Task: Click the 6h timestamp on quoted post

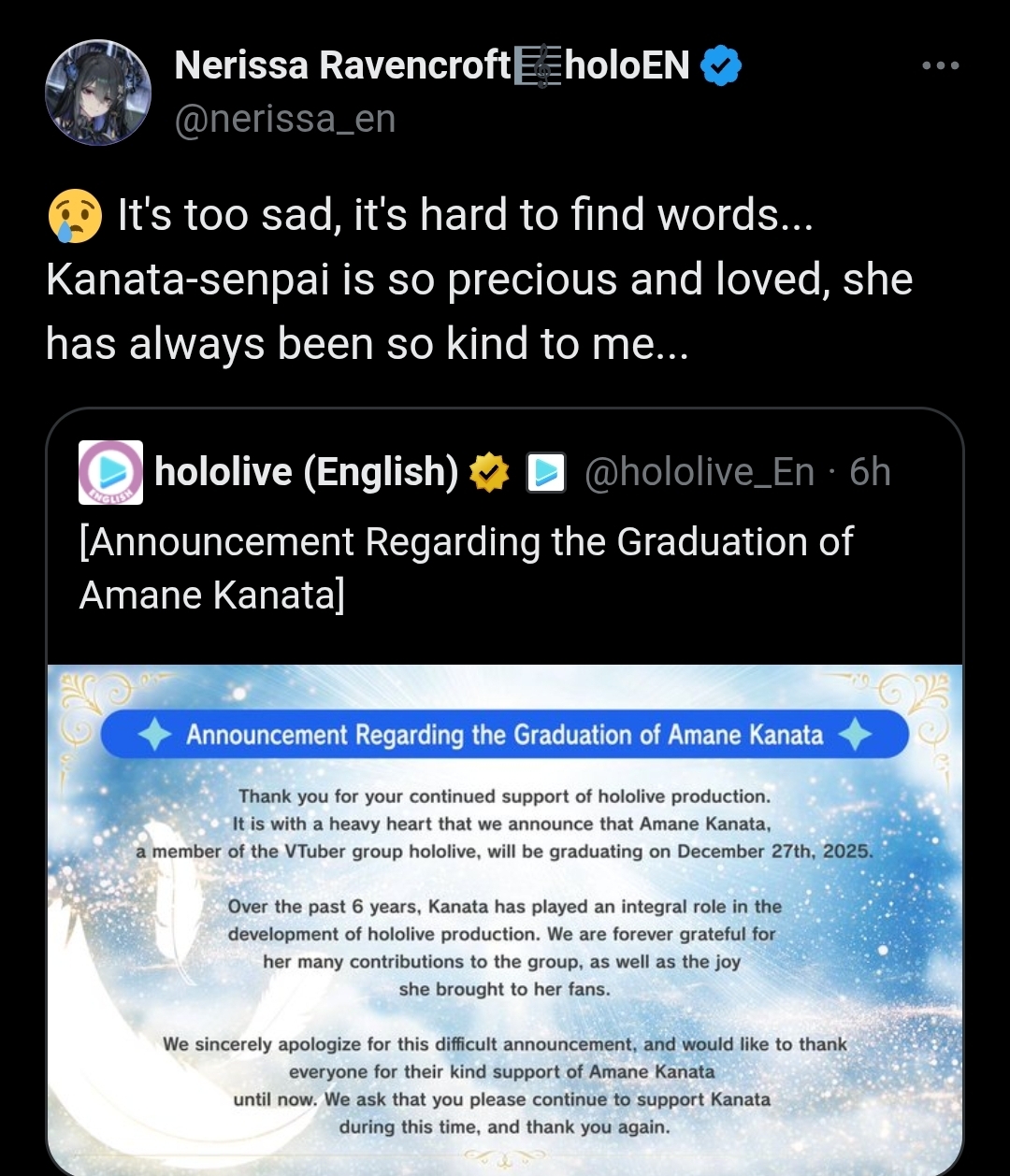Action: point(870,473)
